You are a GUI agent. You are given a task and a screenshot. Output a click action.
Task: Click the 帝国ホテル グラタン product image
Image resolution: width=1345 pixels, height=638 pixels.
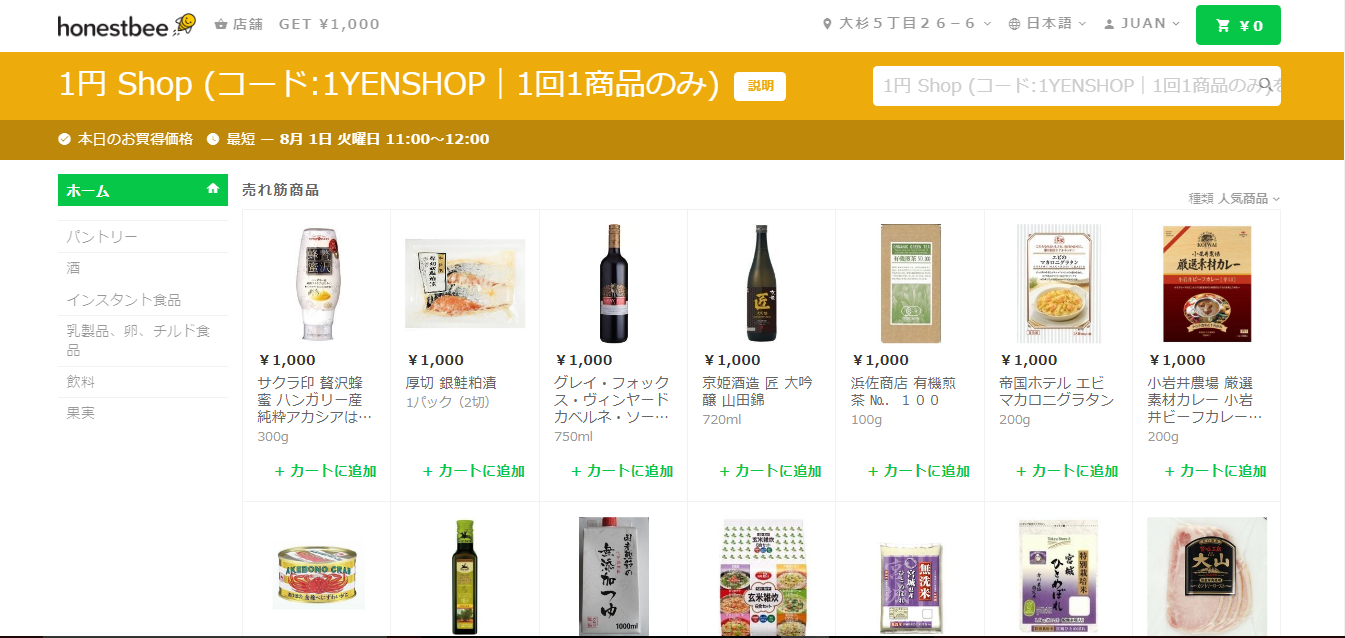click(x=1058, y=283)
